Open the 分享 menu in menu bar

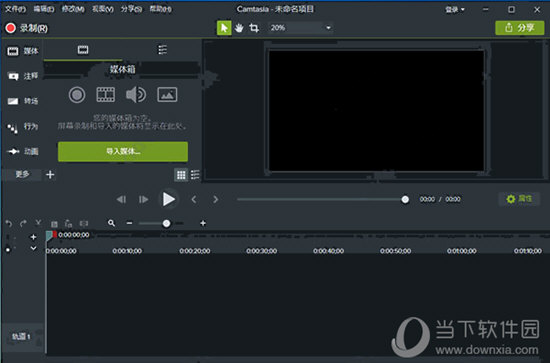pos(131,9)
